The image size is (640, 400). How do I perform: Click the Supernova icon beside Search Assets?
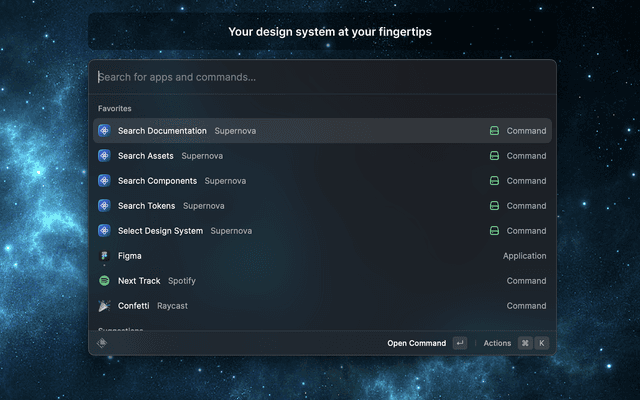[x=104, y=156]
